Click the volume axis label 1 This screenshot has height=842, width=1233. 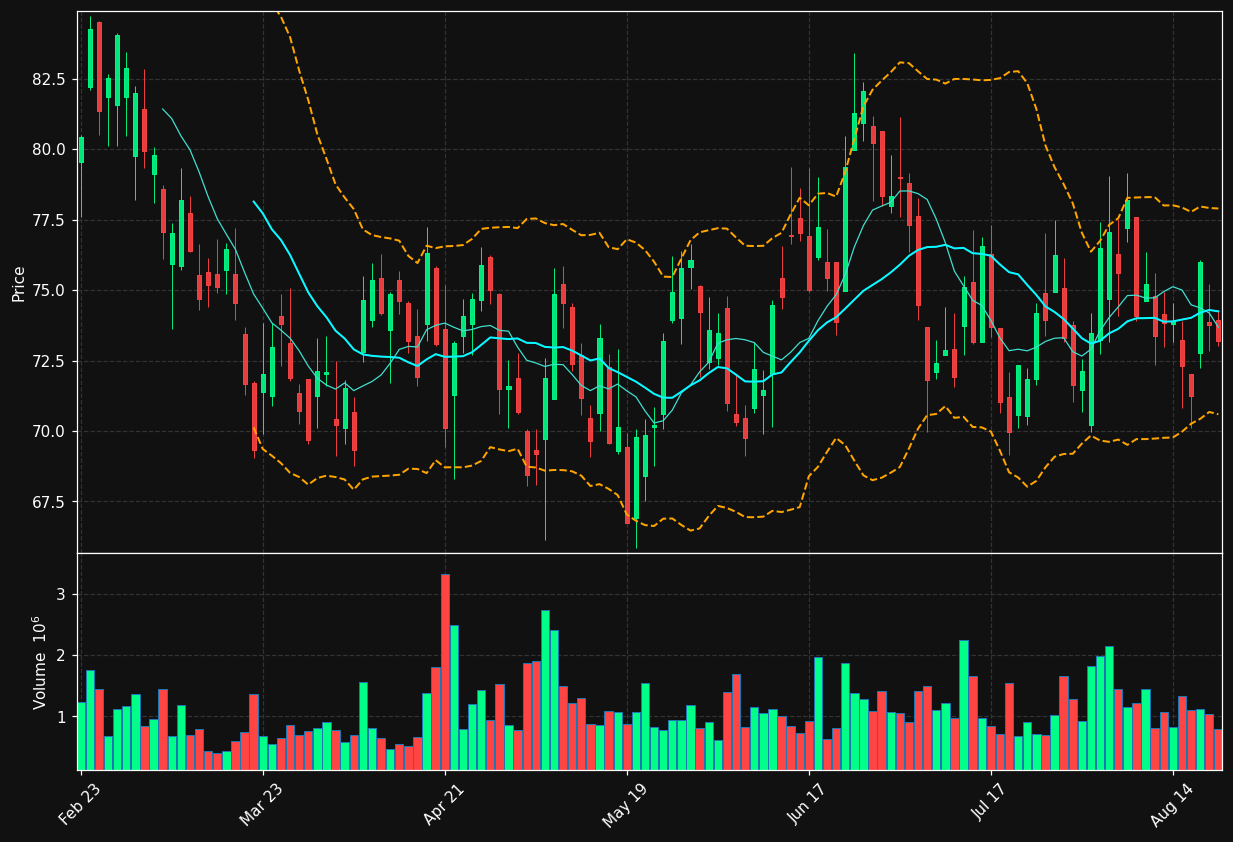coord(60,717)
